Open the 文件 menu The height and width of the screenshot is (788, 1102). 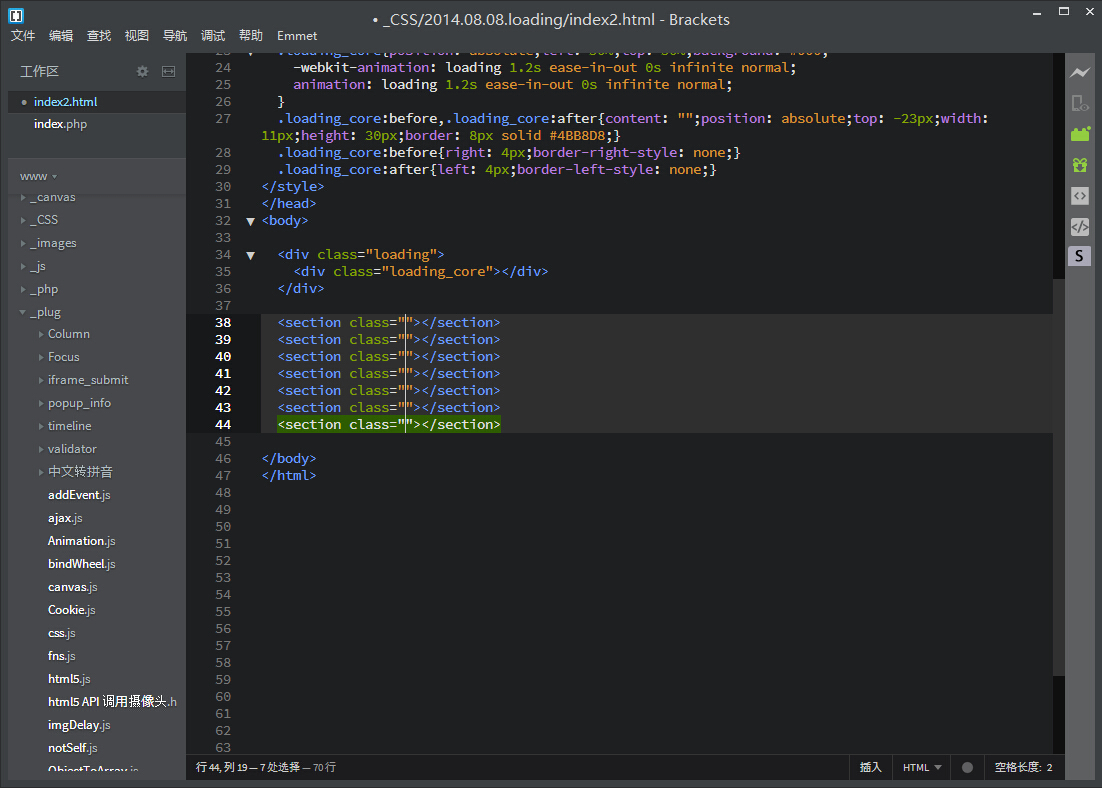[23, 36]
